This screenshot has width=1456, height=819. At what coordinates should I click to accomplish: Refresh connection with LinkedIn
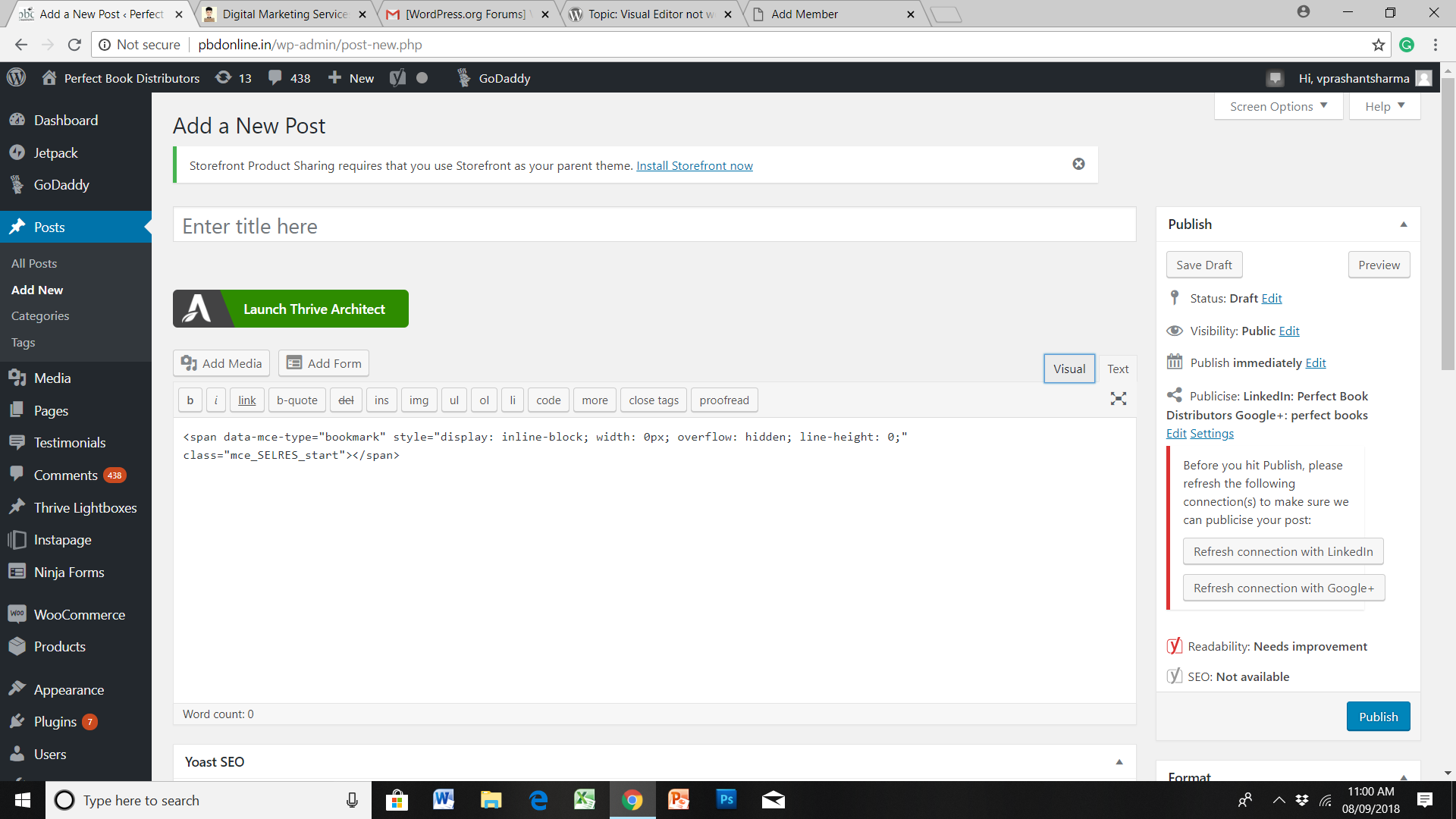[x=1283, y=551]
